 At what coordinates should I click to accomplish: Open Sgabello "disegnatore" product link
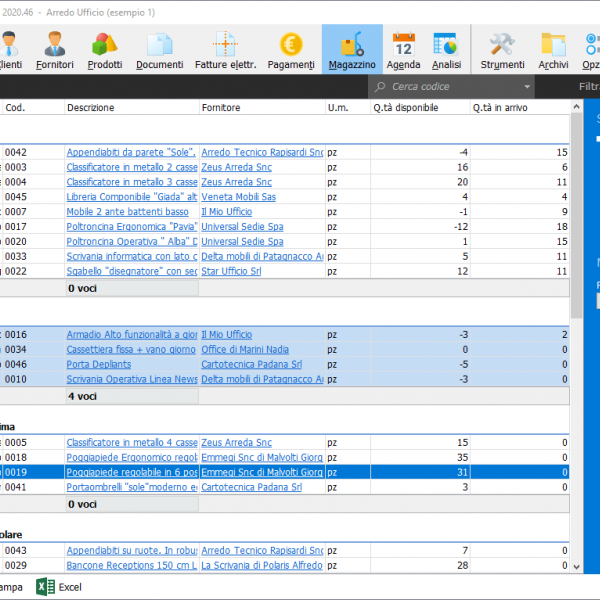coord(132,272)
